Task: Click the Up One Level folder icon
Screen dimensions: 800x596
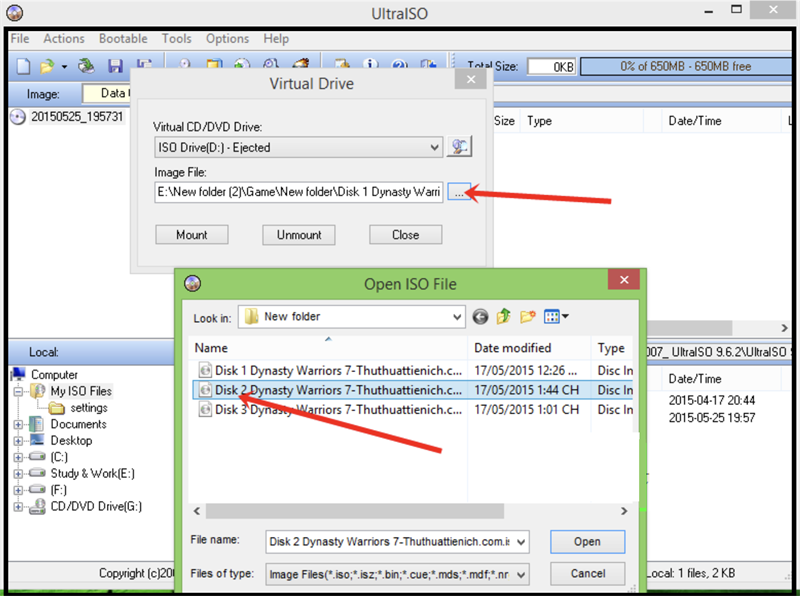Action: pyautogui.click(x=503, y=316)
